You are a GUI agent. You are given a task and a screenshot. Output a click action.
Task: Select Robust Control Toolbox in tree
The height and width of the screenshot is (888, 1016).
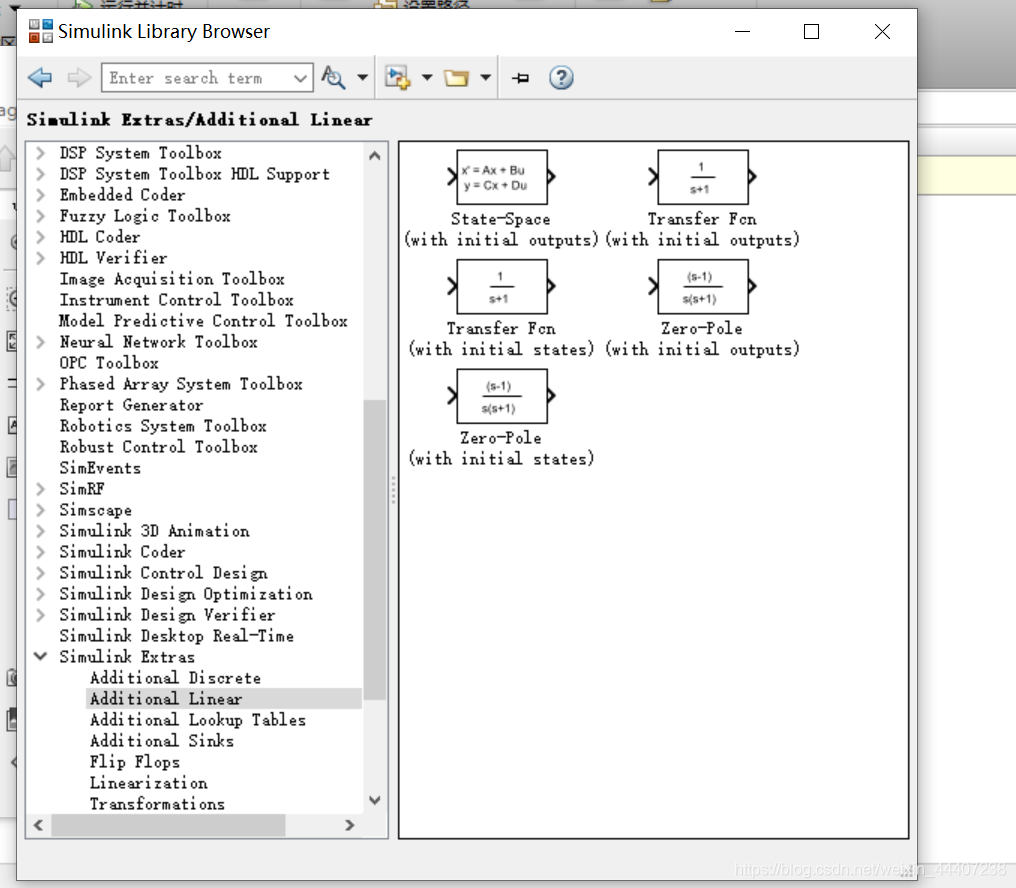[158, 447]
